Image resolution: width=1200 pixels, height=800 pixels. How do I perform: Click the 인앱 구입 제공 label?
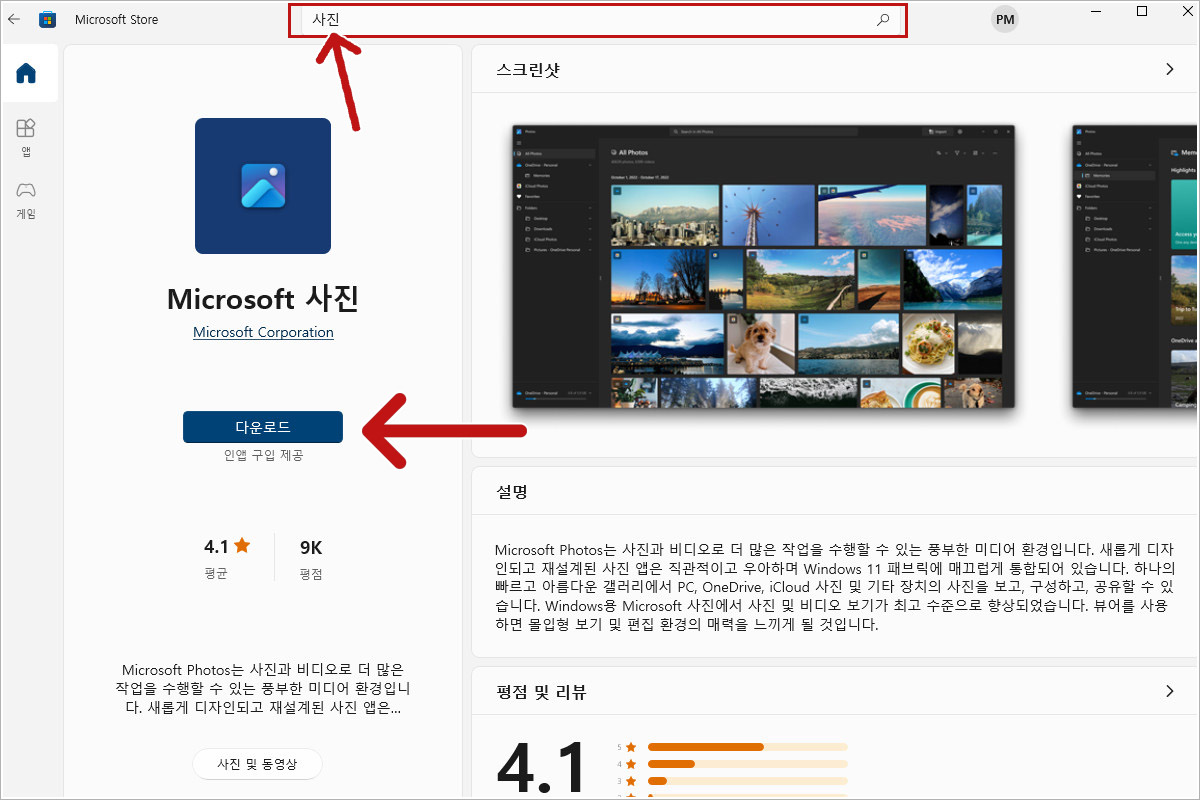point(263,455)
